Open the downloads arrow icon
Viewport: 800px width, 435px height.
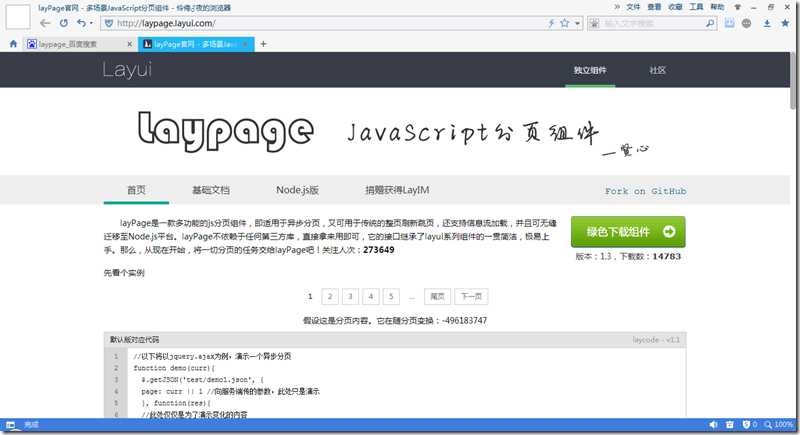pos(767,23)
